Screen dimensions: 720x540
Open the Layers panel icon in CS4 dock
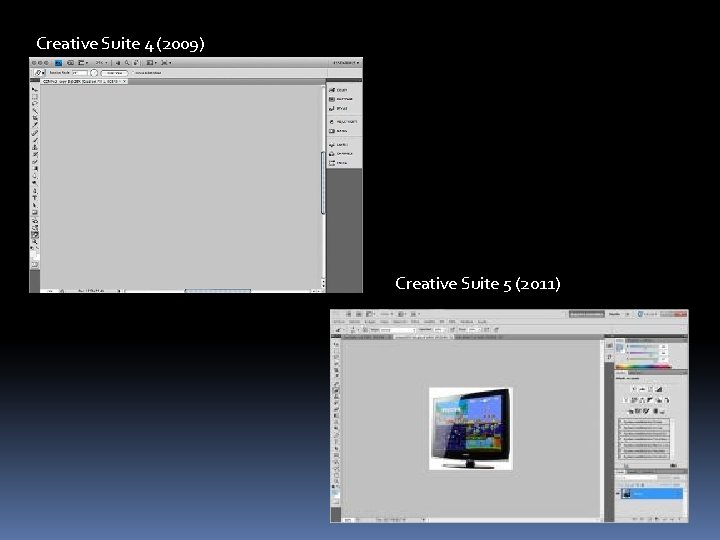pos(332,145)
